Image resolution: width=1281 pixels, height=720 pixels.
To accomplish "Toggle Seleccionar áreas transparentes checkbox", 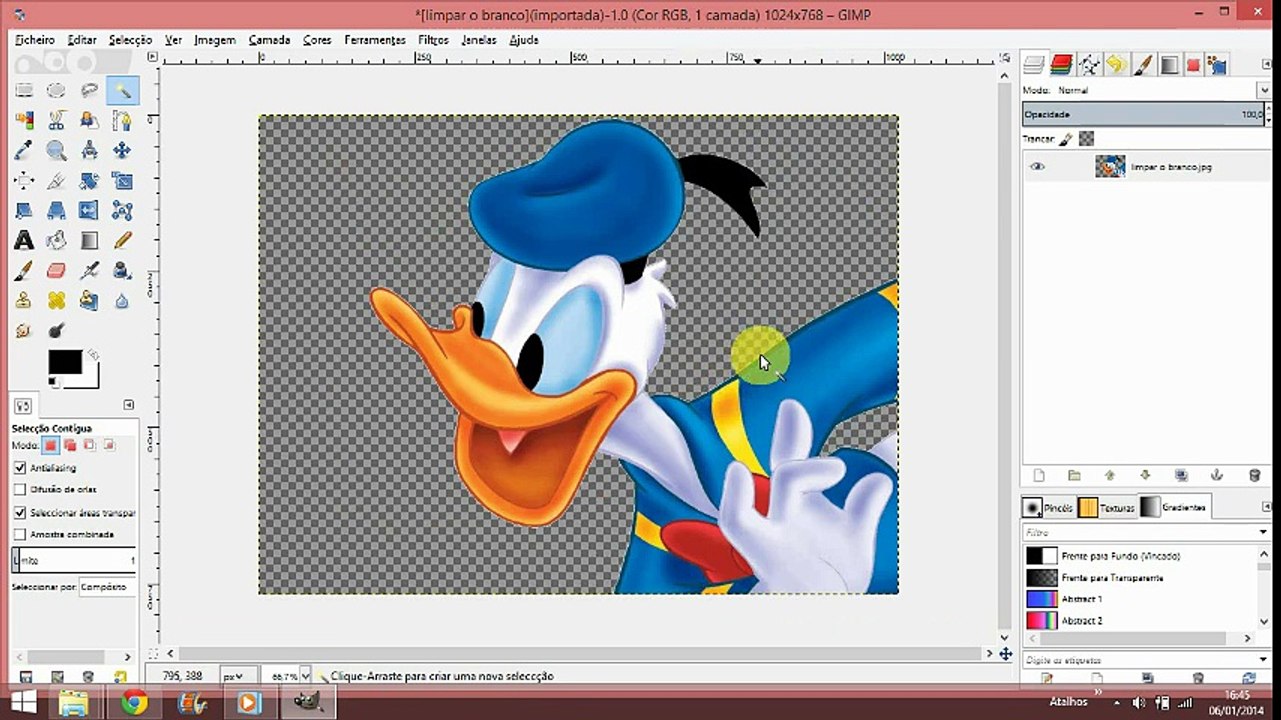I will coord(20,513).
